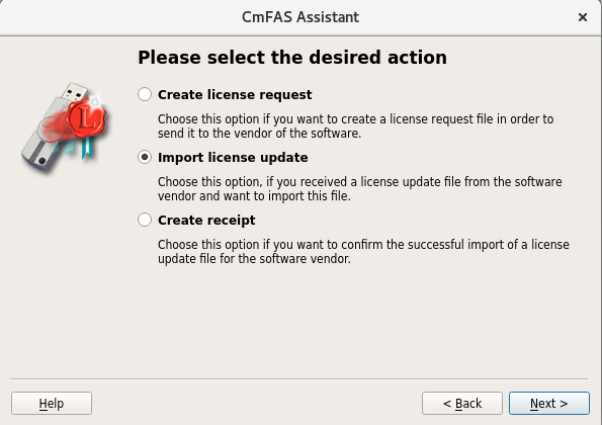Select the Import license update radio button
This screenshot has height=425, width=602.
click(145, 157)
